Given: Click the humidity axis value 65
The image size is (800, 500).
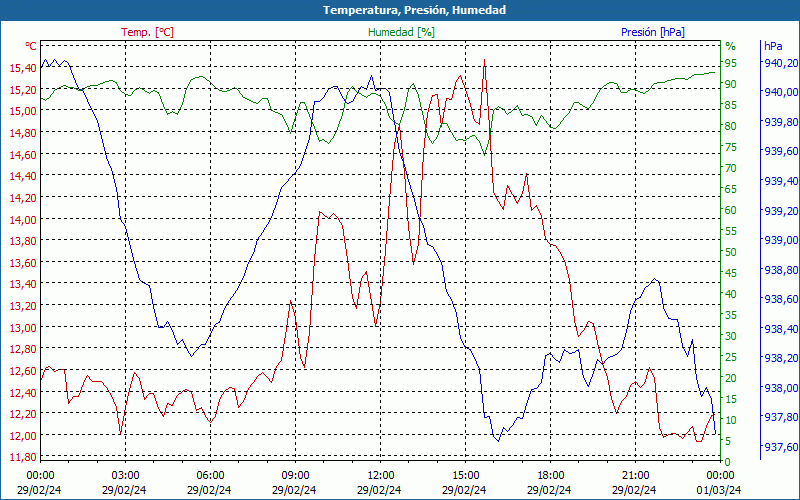Looking at the screenshot, I should (x=731, y=189).
